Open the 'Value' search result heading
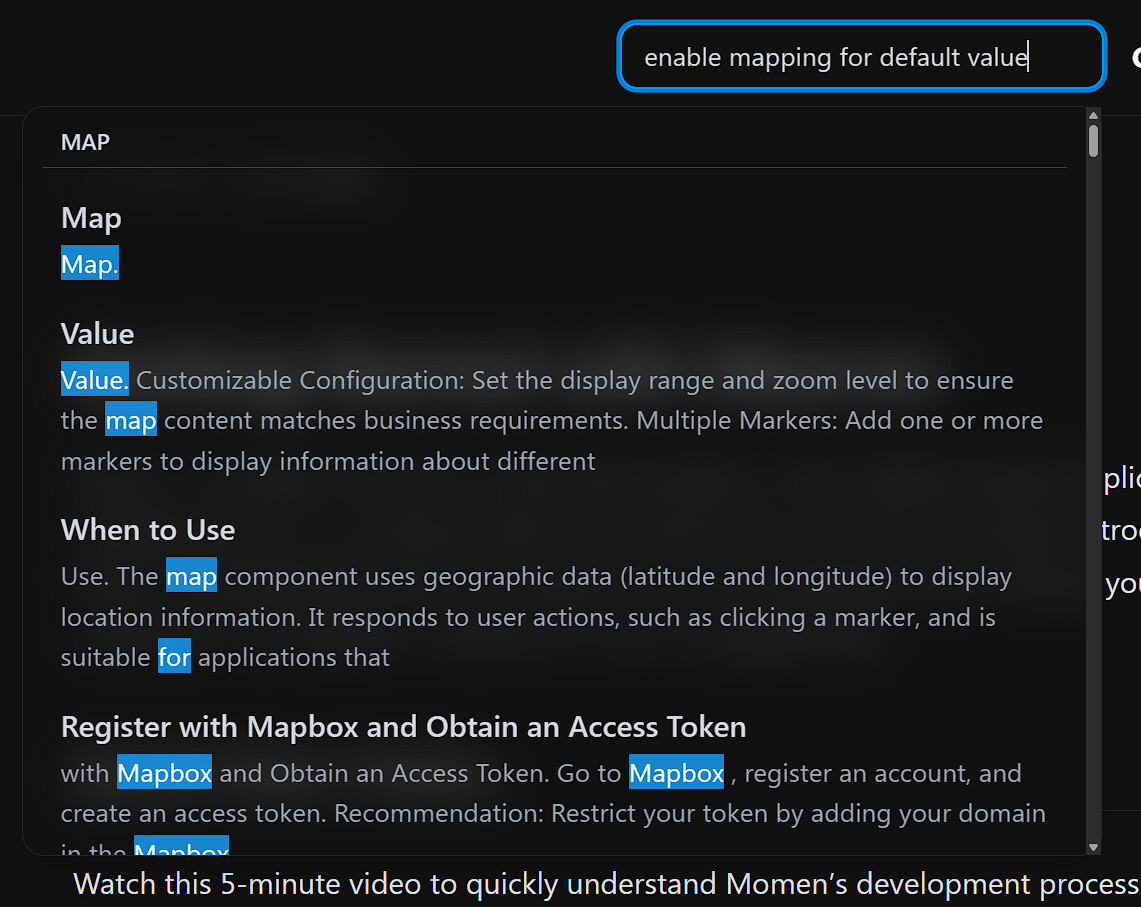The image size is (1141, 907). tap(97, 334)
